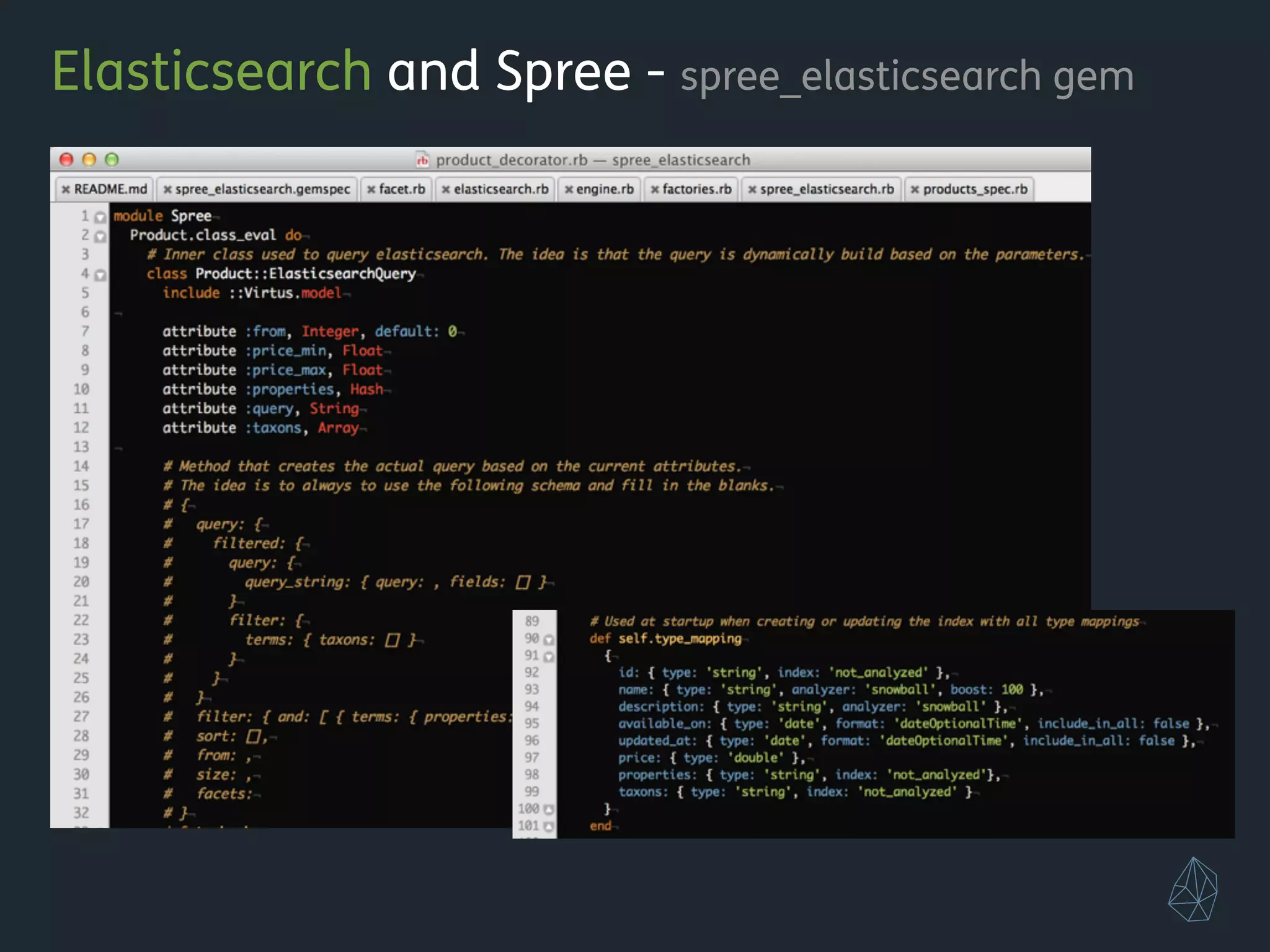Collapse the module Spree fold on line 1
The image size is (1270, 952).
click(x=100, y=218)
